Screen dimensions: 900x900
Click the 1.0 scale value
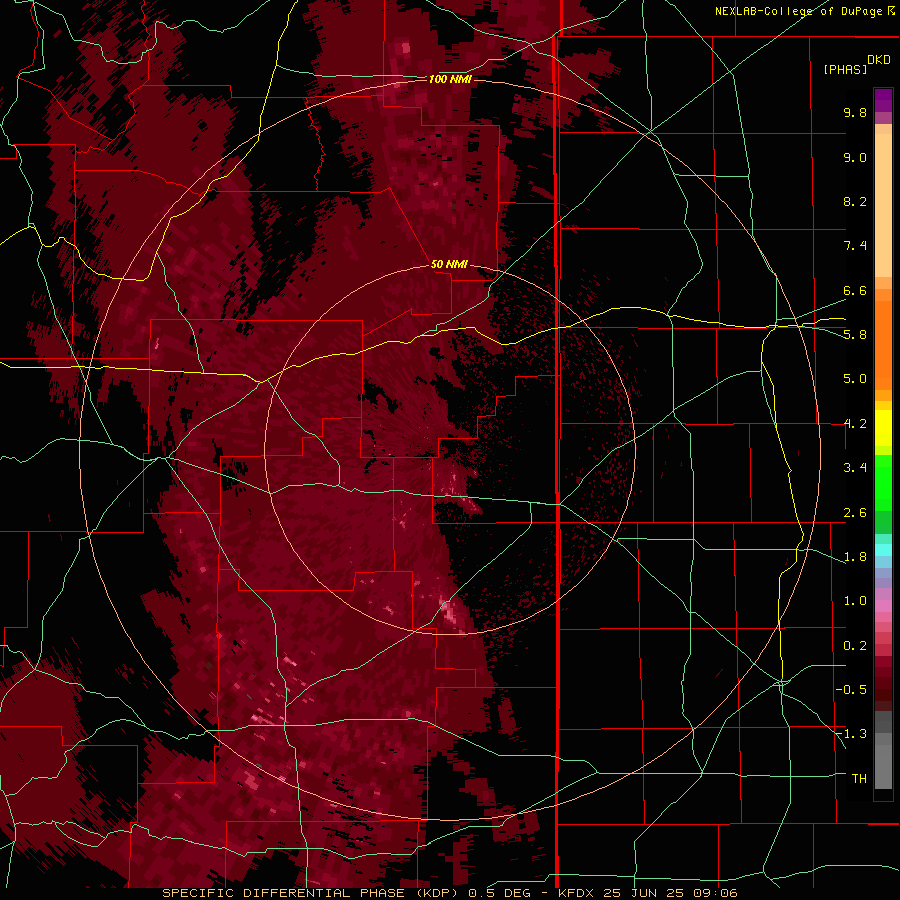coord(855,601)
